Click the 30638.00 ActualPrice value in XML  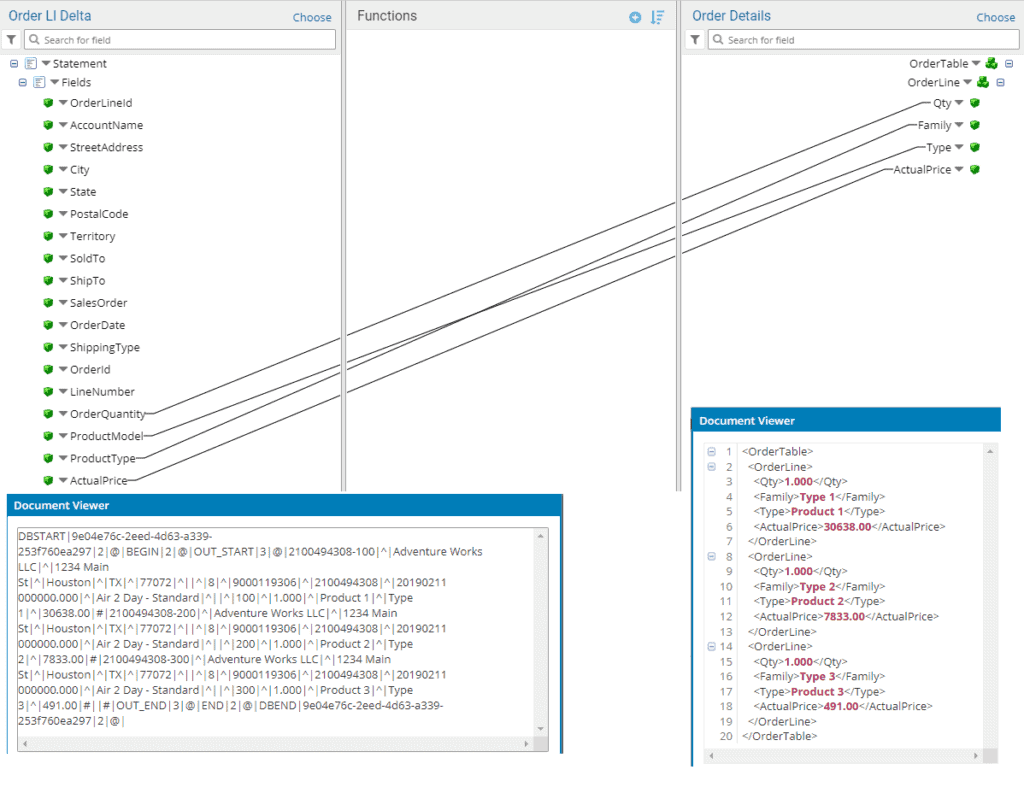point(847,526)
